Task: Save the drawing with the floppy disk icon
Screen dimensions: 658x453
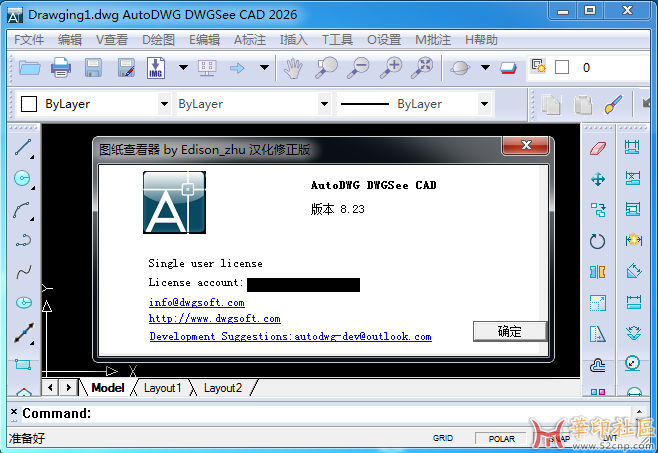Action: pyautogui.click(x=93, y=68)
